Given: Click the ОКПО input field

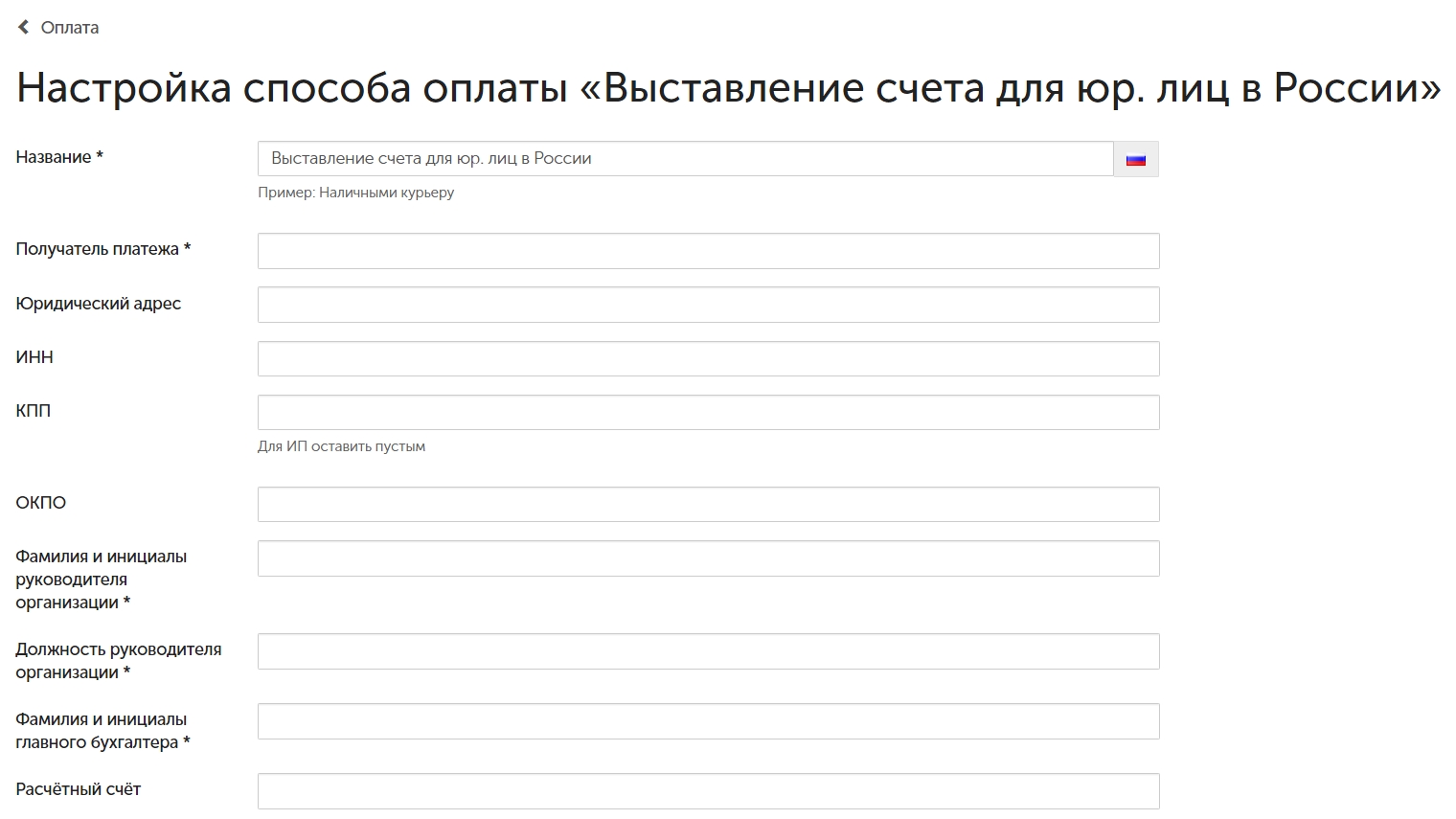Looking at the screenshot, I should tap(709, 504).
